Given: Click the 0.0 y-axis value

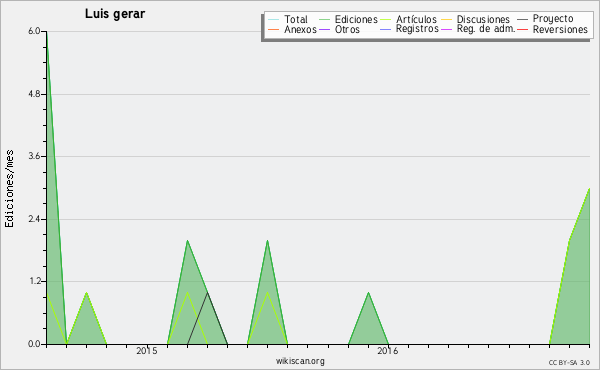Looking at the screenshot, I should click(34, 344).
